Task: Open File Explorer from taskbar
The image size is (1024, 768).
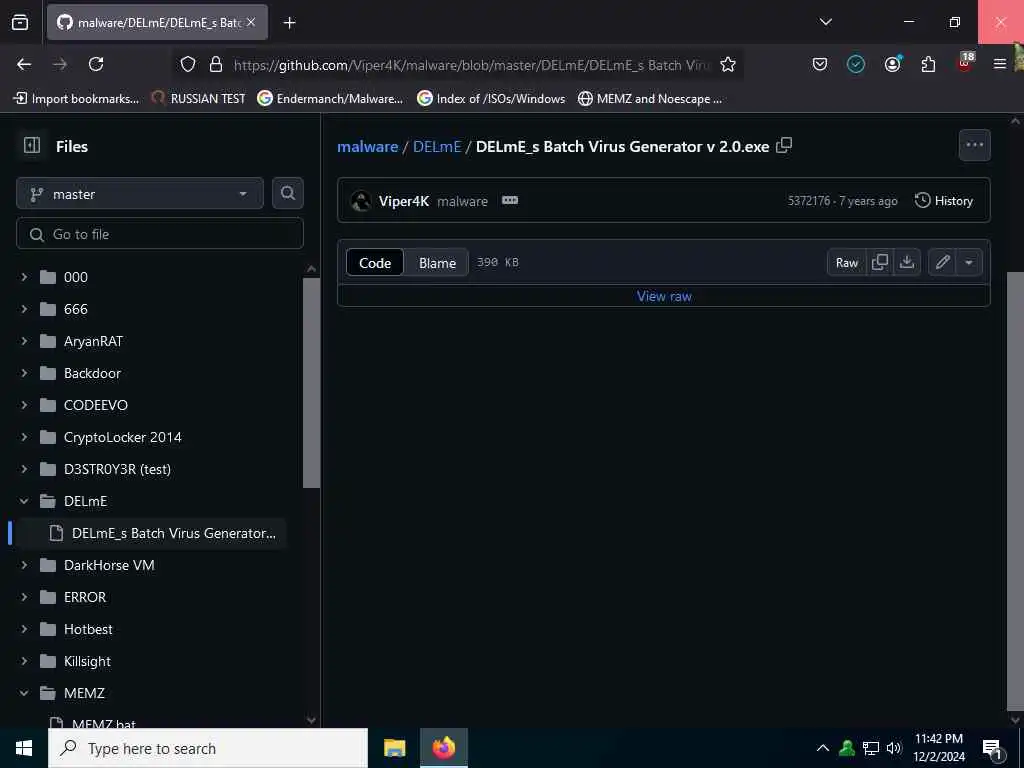Action: click(x=394, y=748)
